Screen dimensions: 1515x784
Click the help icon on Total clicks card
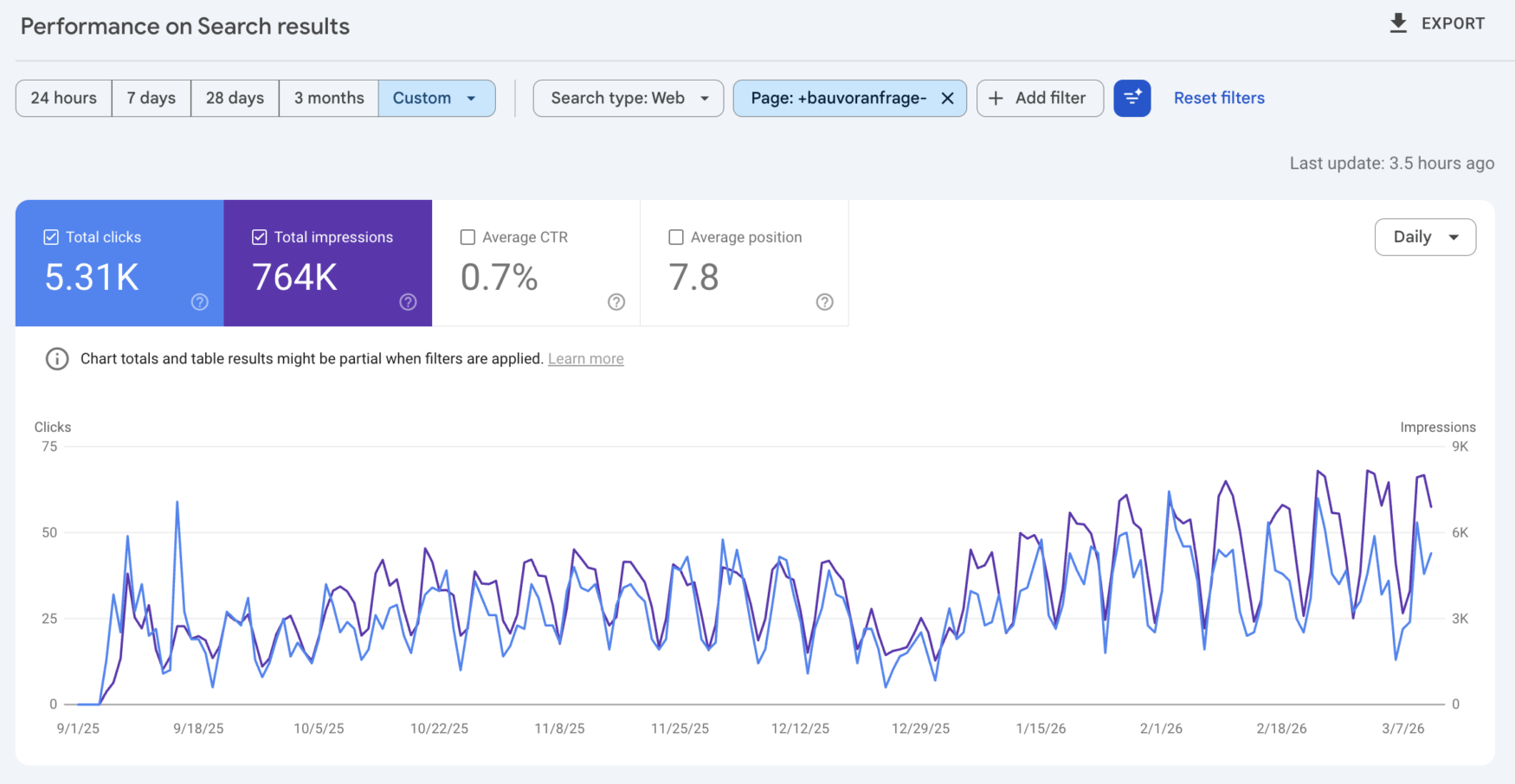pyautogui.click(x=199, y=302)
